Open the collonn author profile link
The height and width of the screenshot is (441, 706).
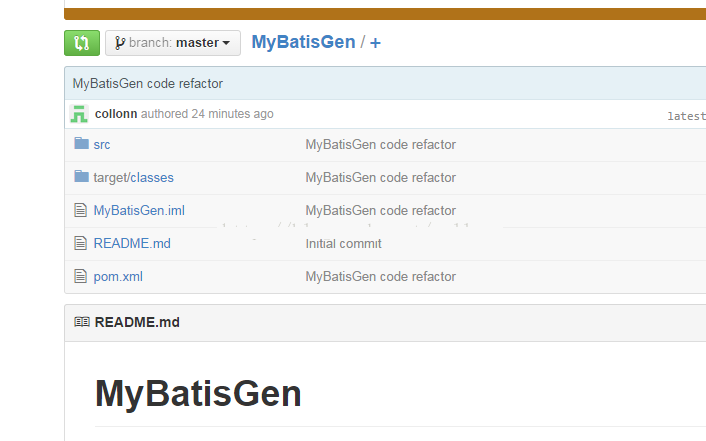pyautogui.click(x=116, y=114)
